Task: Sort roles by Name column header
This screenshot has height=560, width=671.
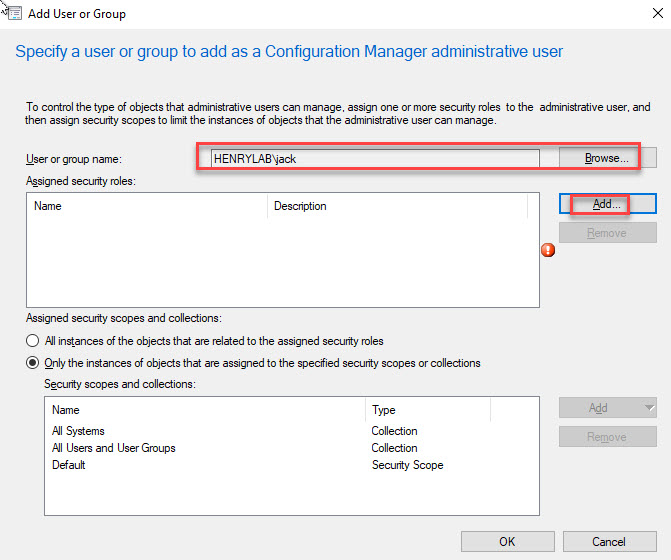Action: 147,206
